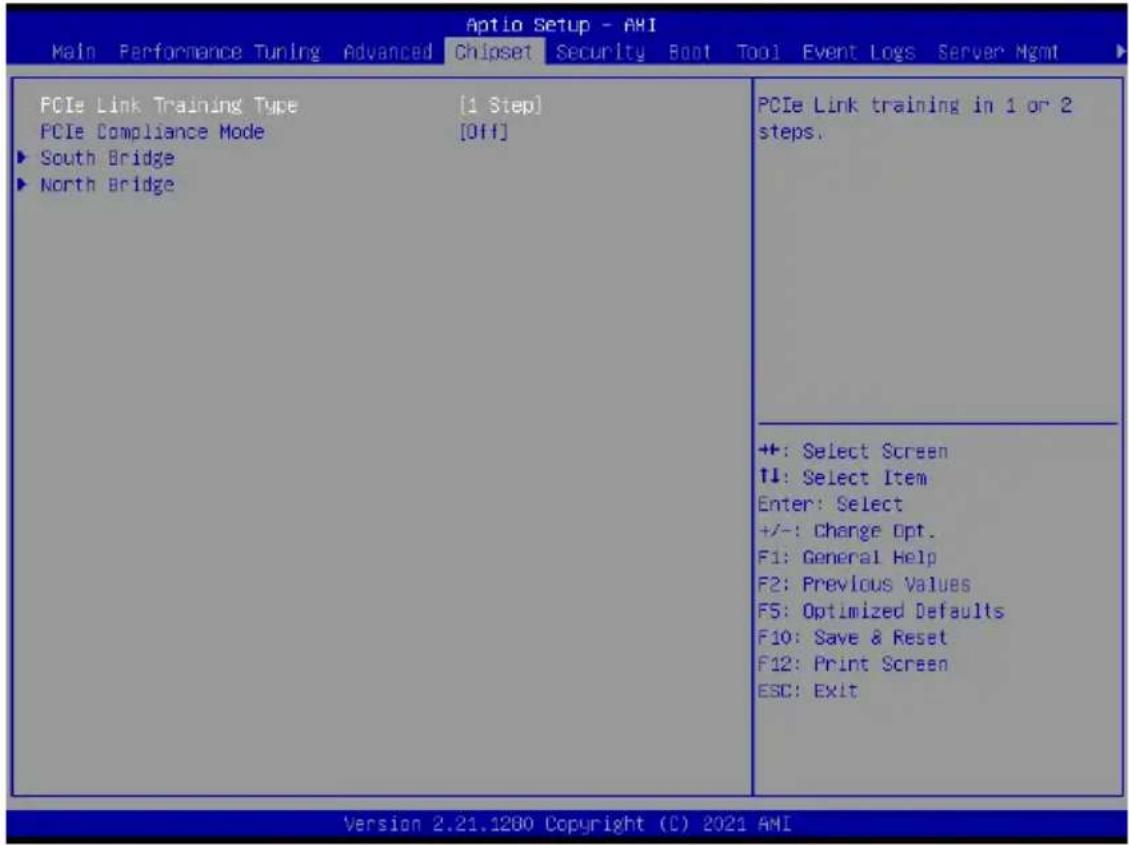This screenshot has width=1129, height=845.
Task: Select the Chipset tab
Action: tap(494, 53)
